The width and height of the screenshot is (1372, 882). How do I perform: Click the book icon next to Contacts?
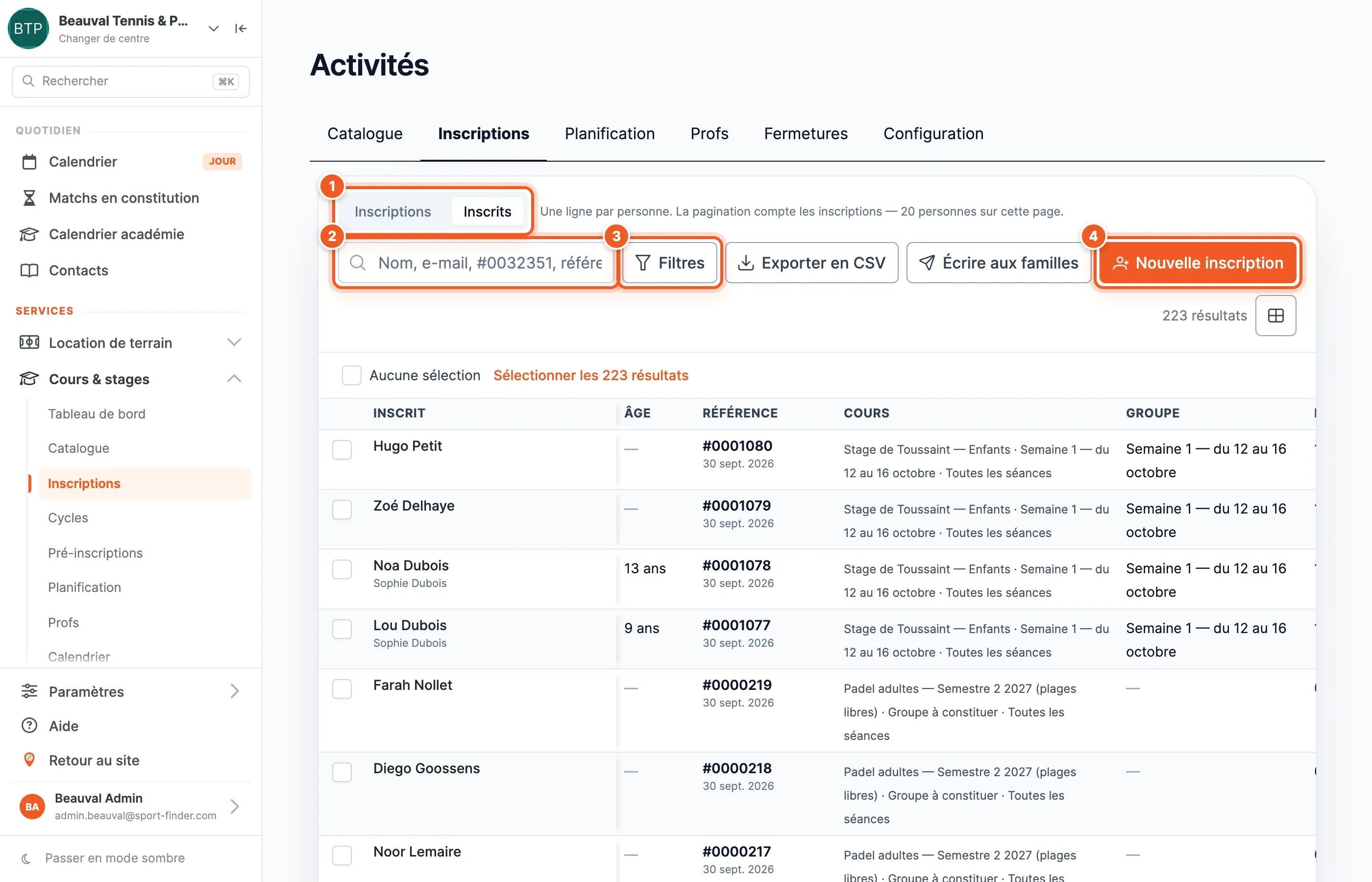pyautogui.click(x=29, y=270)
